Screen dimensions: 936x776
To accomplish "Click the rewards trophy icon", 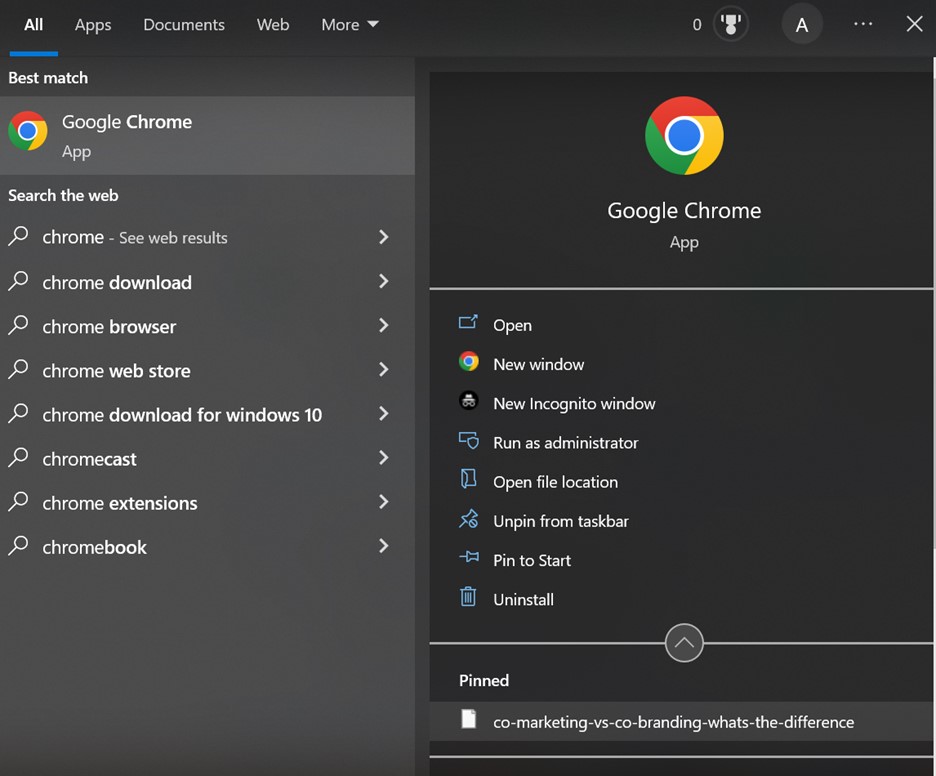I will point(731,25).
